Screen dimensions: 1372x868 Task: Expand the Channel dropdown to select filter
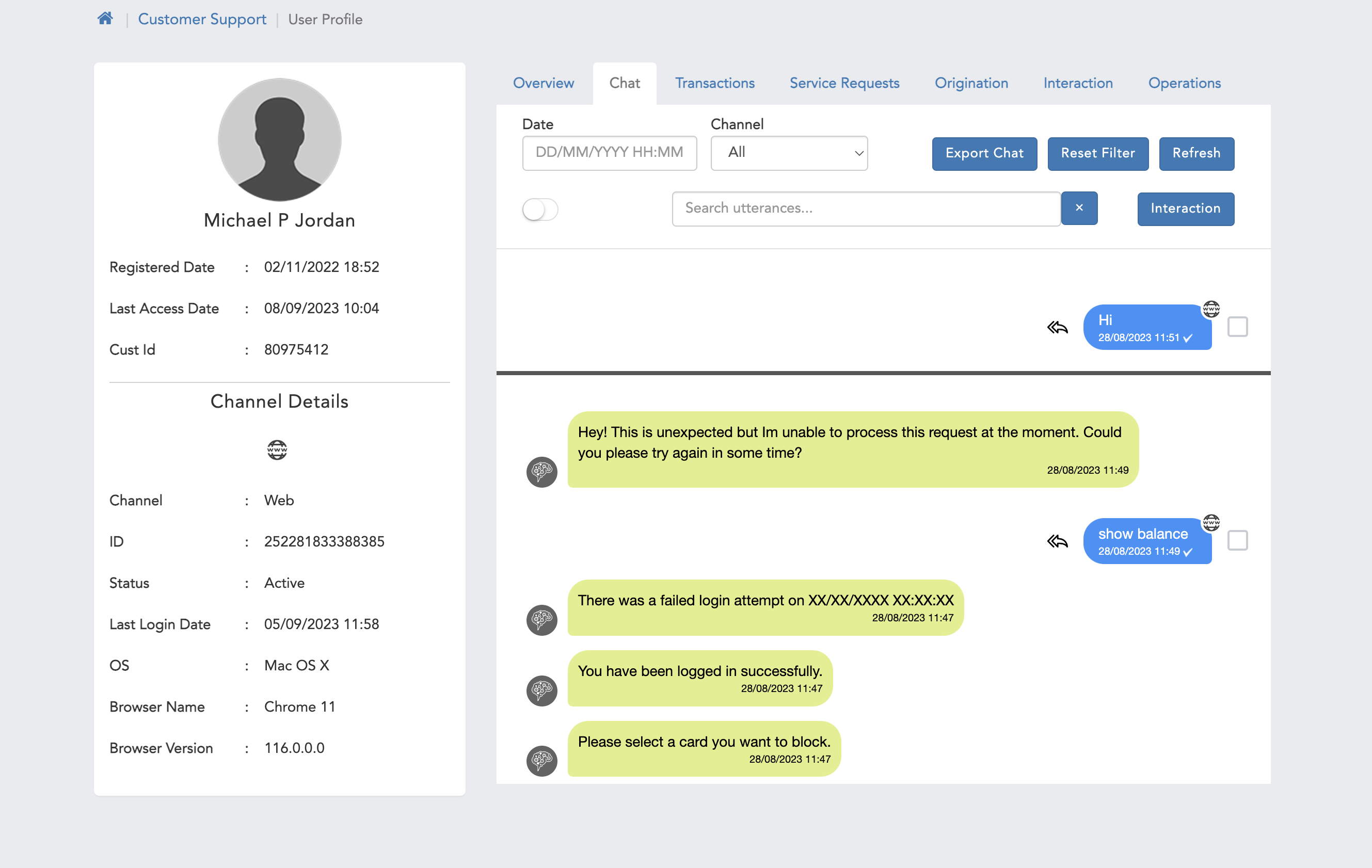click(790, 152)
